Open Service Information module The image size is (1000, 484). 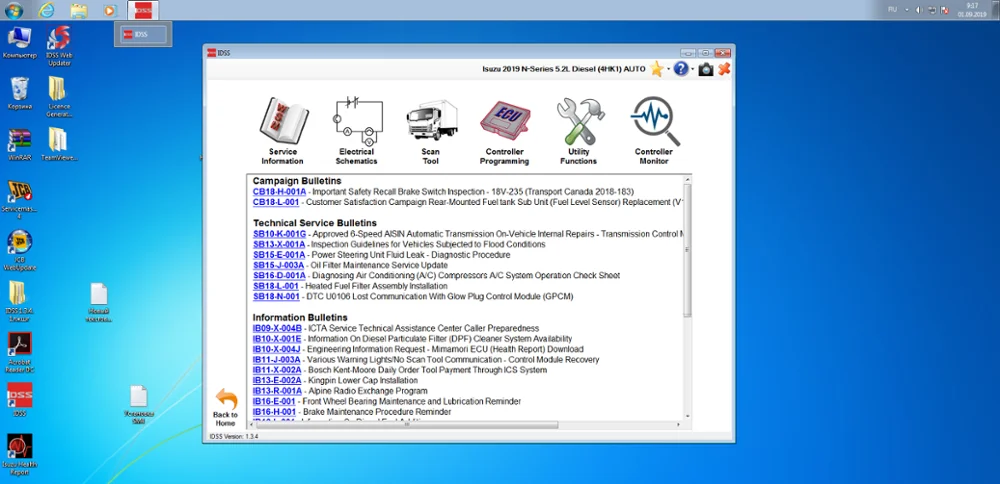click(283, 131)
